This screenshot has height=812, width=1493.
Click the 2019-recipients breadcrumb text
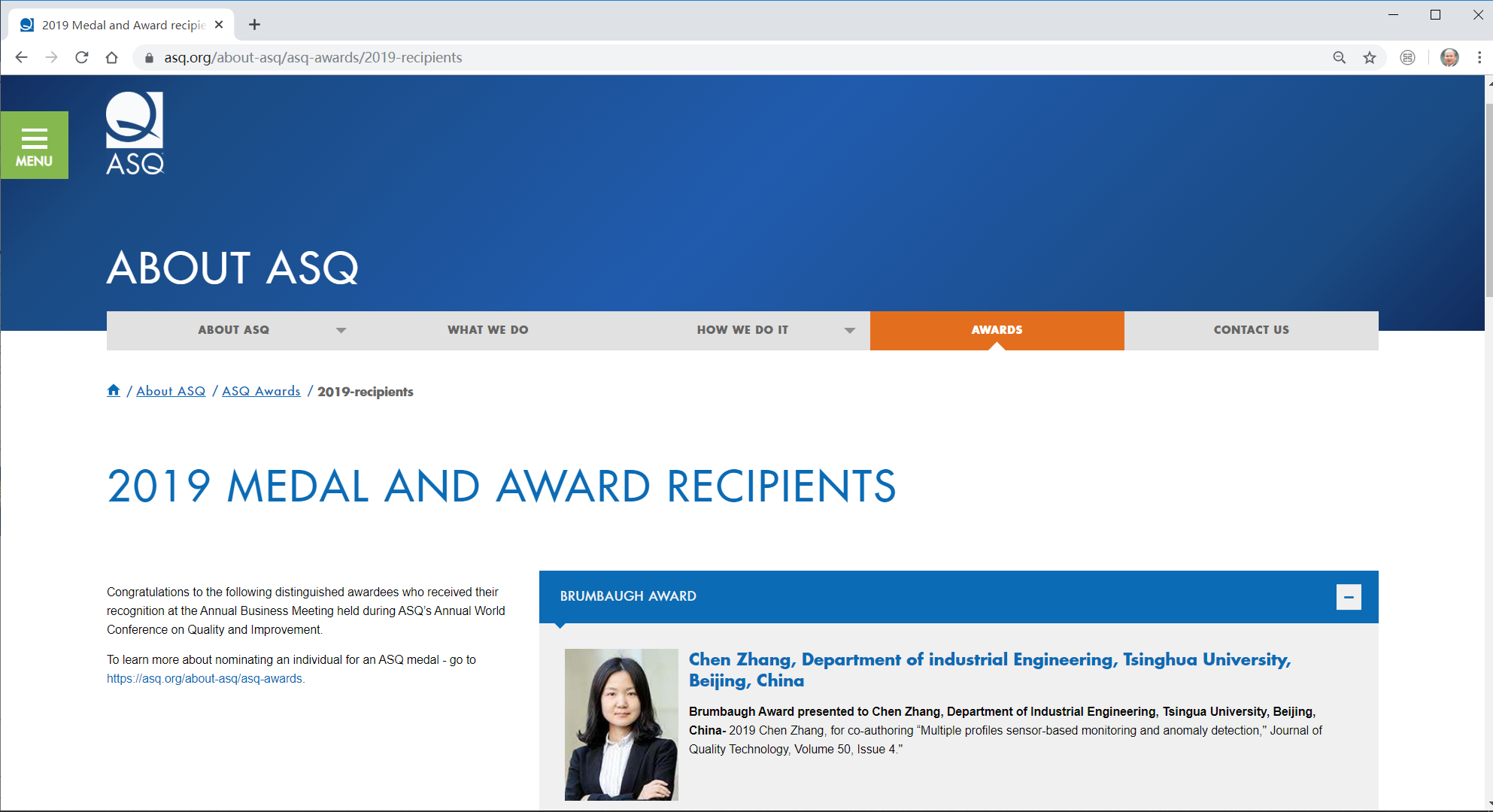click(366, 392)
